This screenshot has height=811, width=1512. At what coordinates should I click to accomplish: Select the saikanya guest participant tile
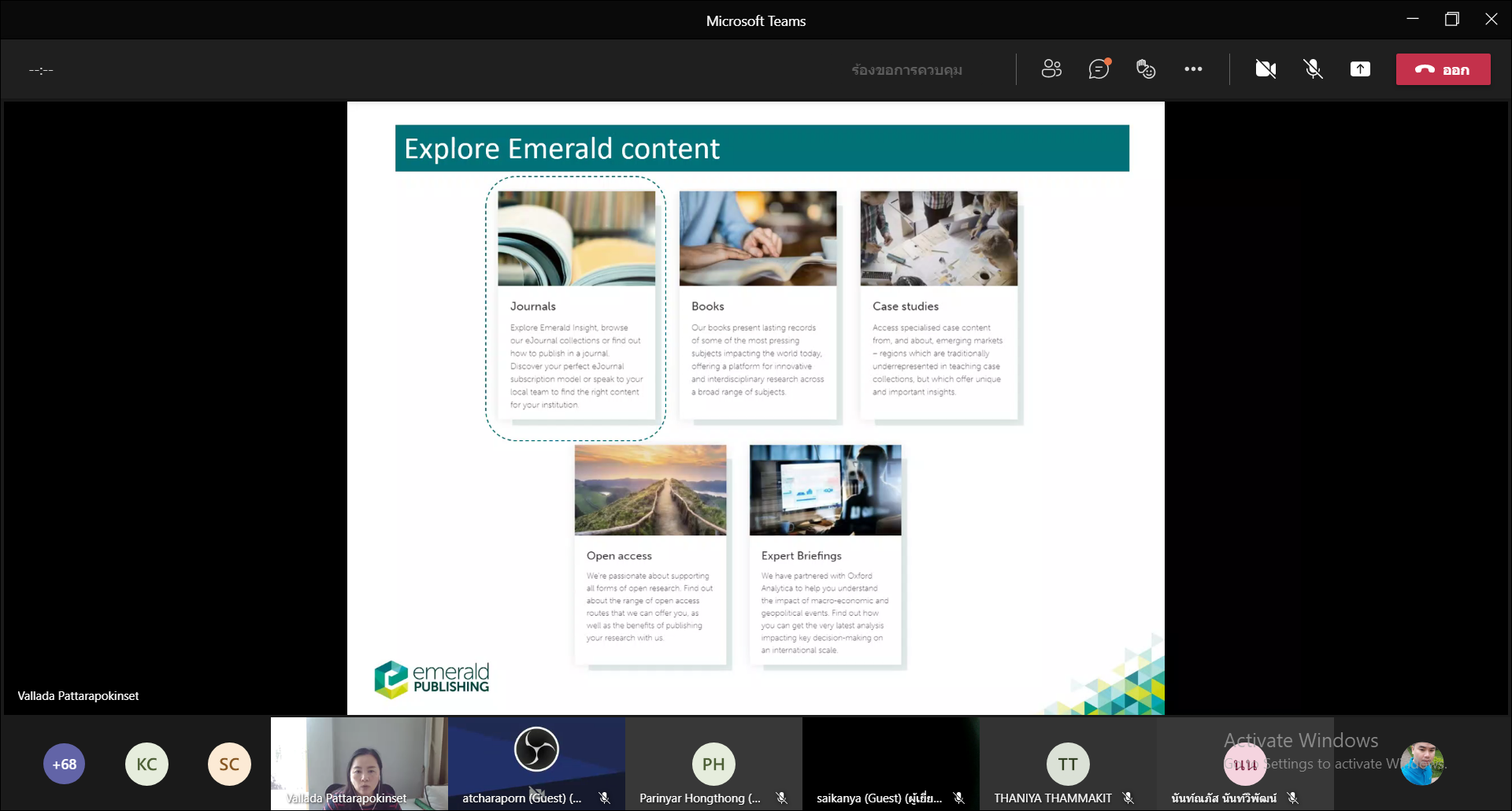[891, 762]
